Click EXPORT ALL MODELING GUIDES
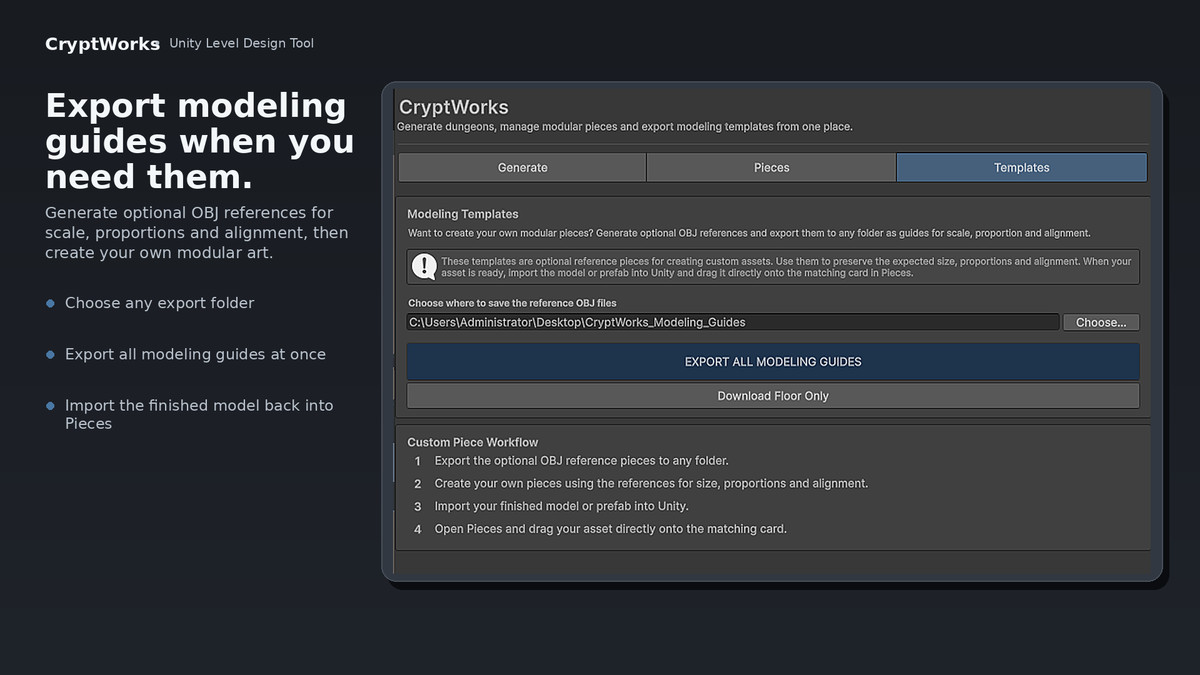 pos(773,361)
